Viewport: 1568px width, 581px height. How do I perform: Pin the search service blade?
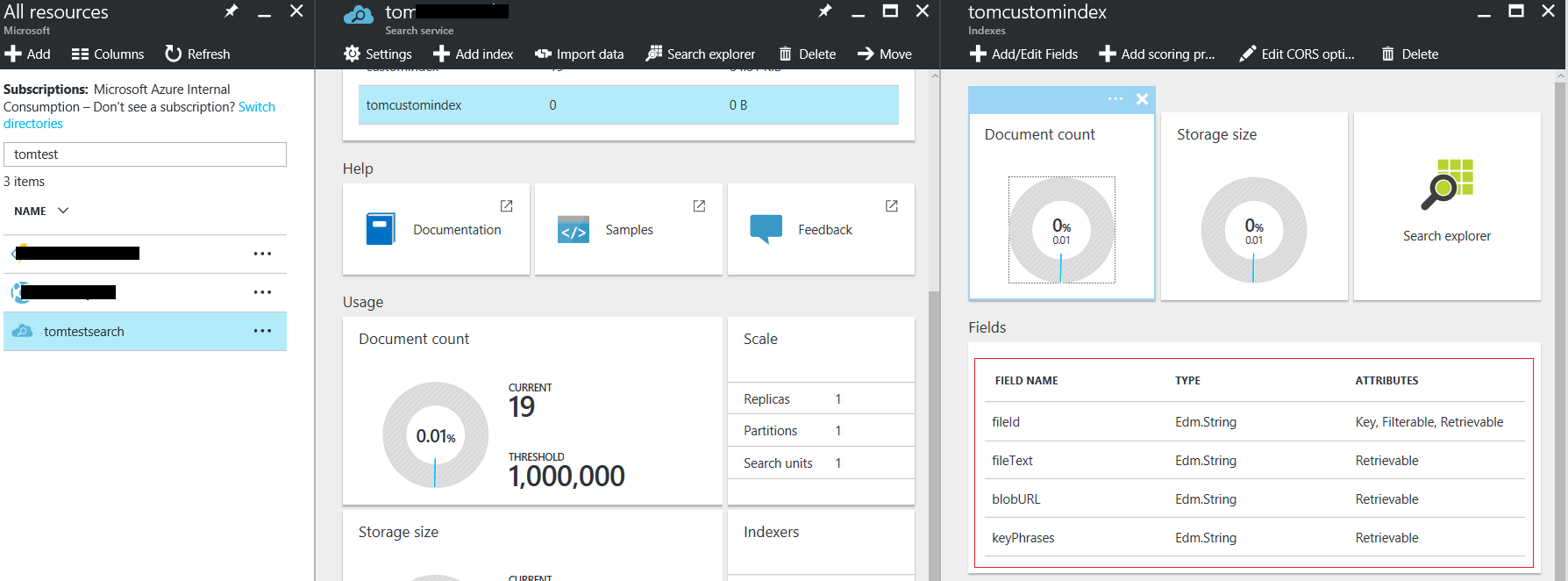coord(825,11)
